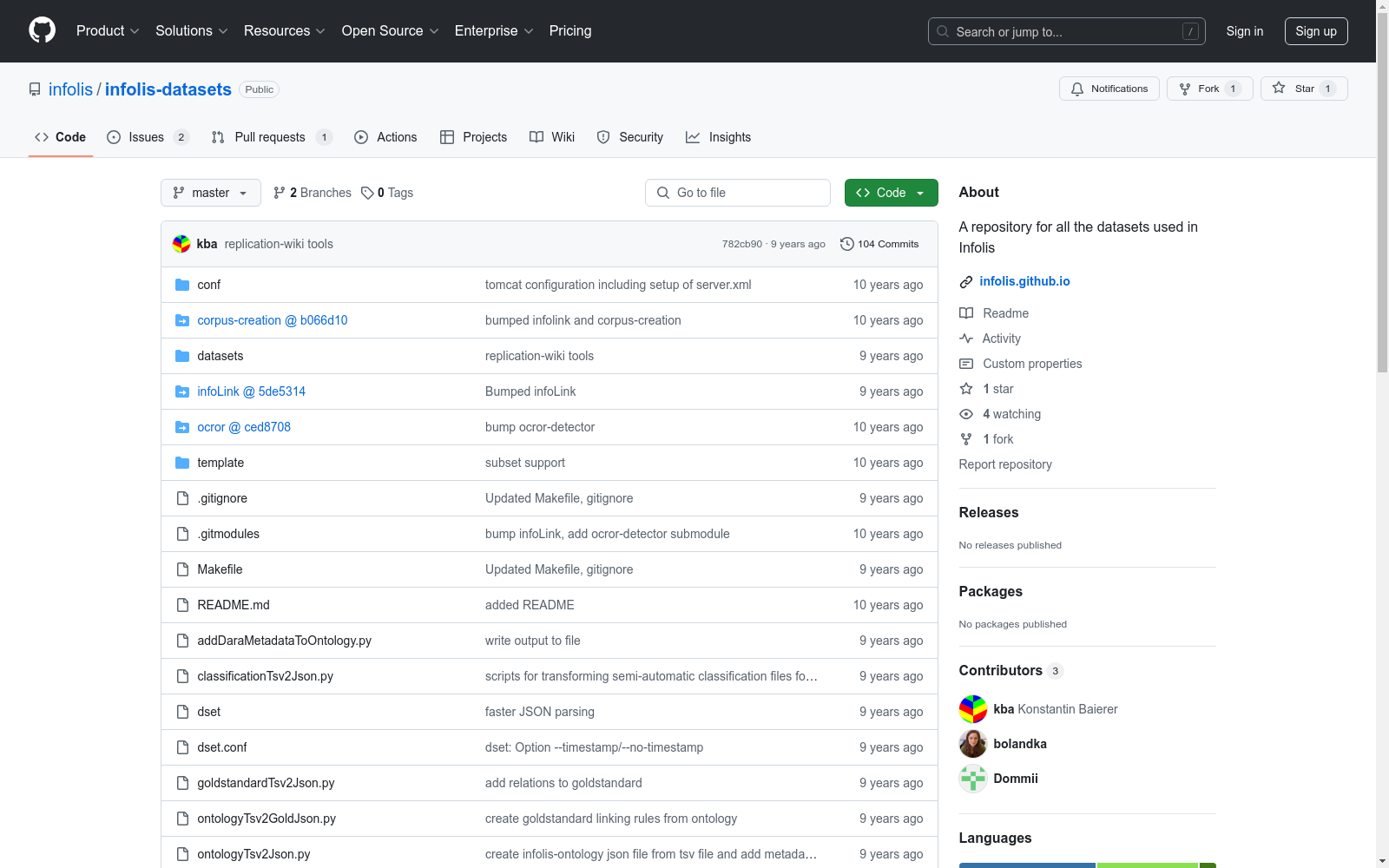Viewport: 1389px width, 868px height.
Task: Click the Activity pulse icon
Action: click(966, 339)
